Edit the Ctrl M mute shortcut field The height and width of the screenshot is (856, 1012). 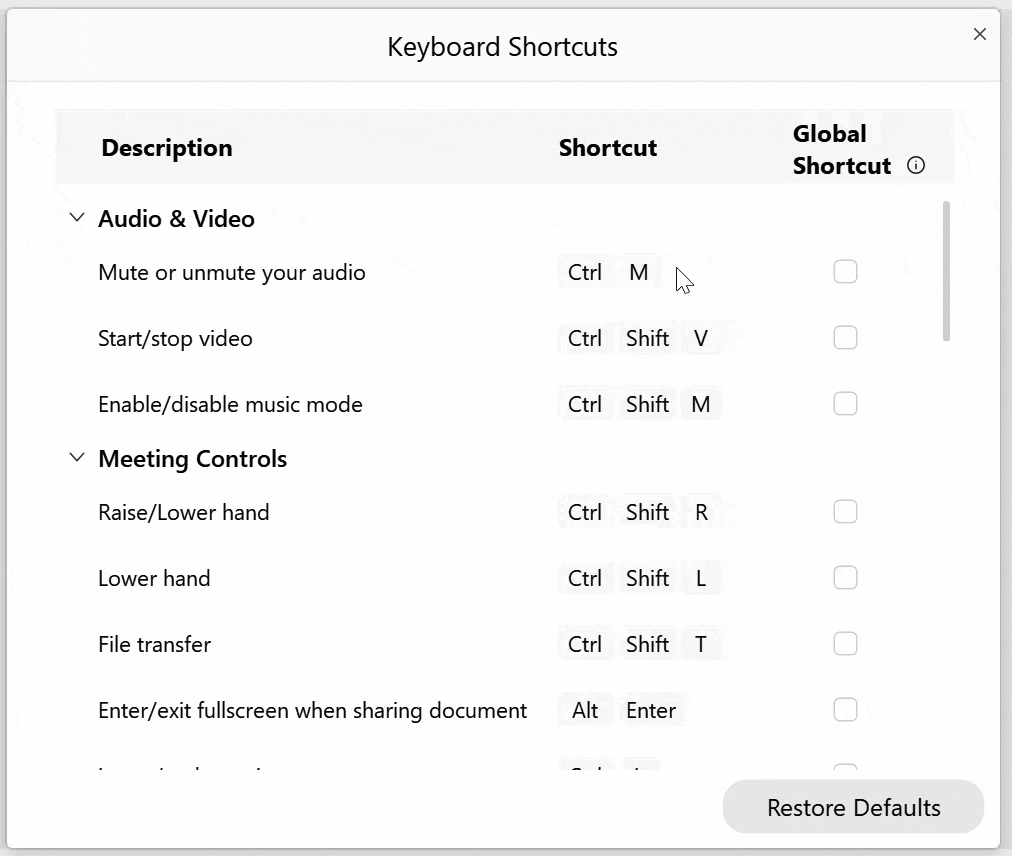tap(608, 272)
